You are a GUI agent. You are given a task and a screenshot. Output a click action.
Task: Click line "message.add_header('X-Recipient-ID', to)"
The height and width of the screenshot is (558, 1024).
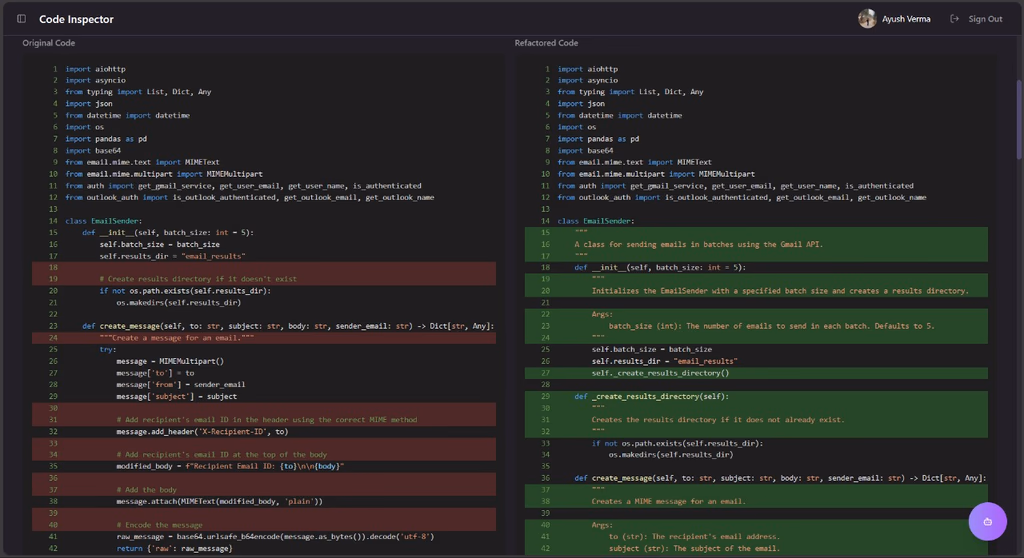click(x=202, y=431)
